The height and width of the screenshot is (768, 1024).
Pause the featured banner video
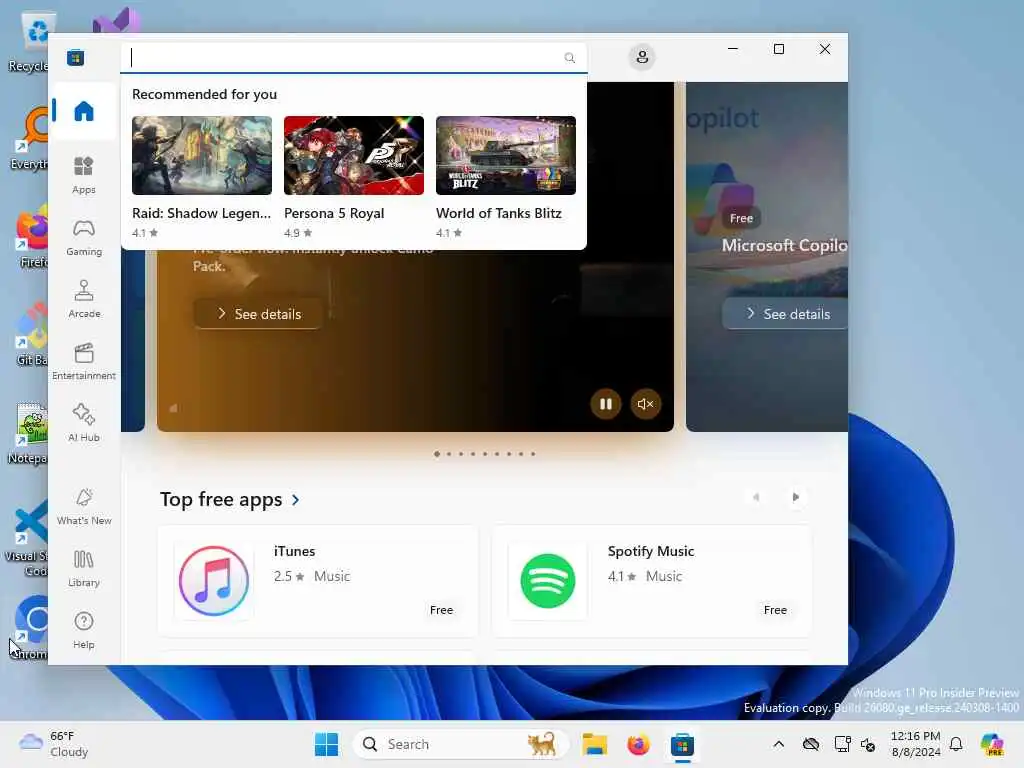(605, 404)
